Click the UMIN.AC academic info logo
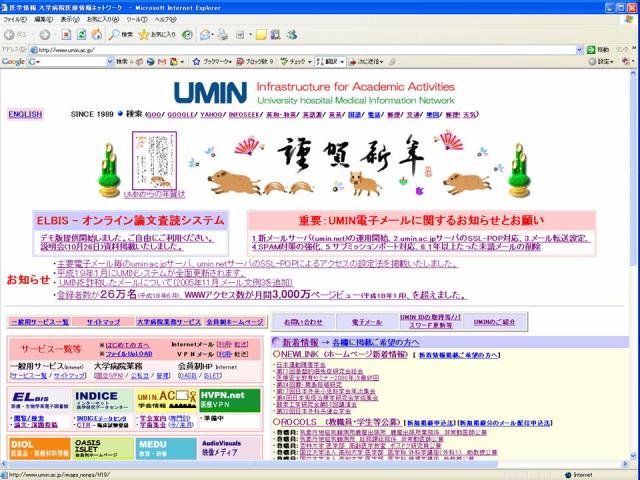The width and height of the screenshot is (640, 480). point(163,400)
